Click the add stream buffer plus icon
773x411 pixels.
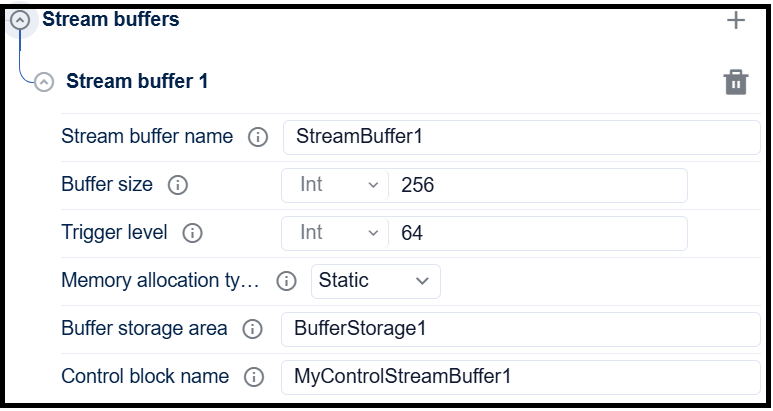(x=736, y=20)
